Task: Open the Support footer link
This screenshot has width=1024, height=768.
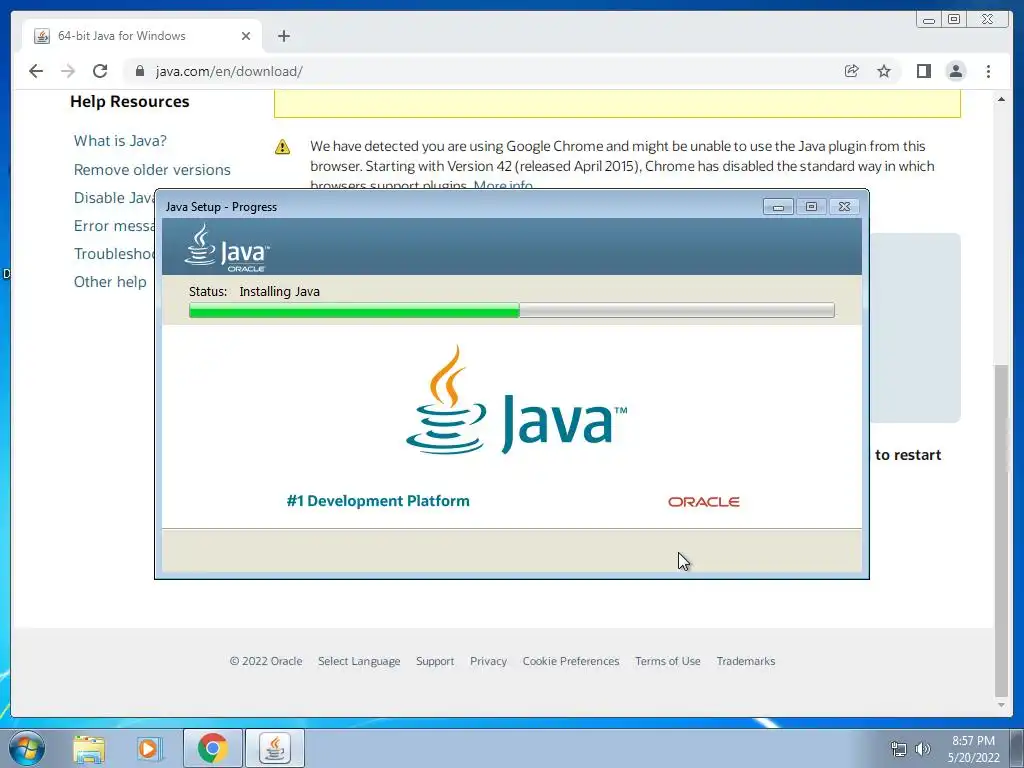Action: click(435, 661)
